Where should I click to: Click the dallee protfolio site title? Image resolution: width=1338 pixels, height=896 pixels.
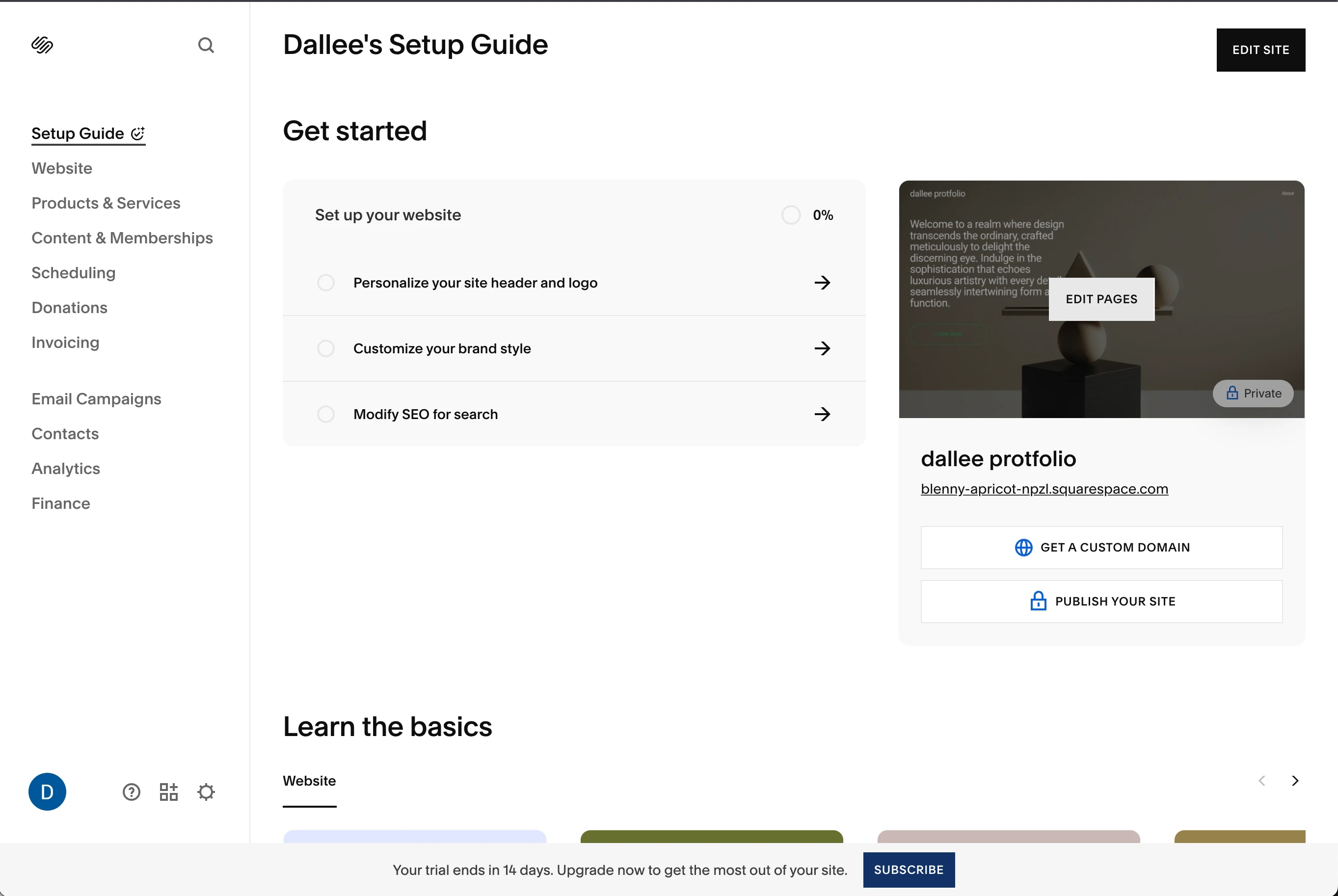[x=998, y=459]
